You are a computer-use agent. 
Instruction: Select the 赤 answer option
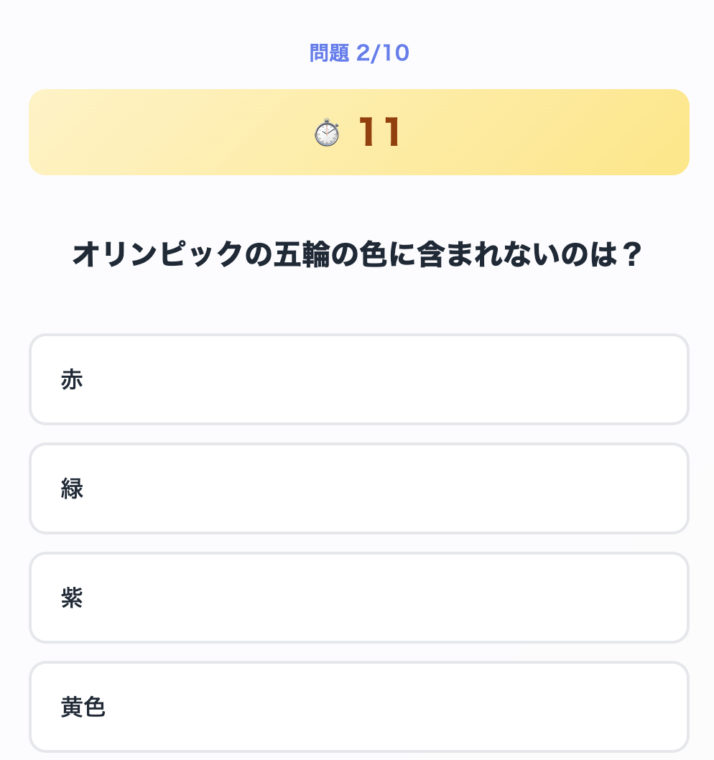[359, 380]
